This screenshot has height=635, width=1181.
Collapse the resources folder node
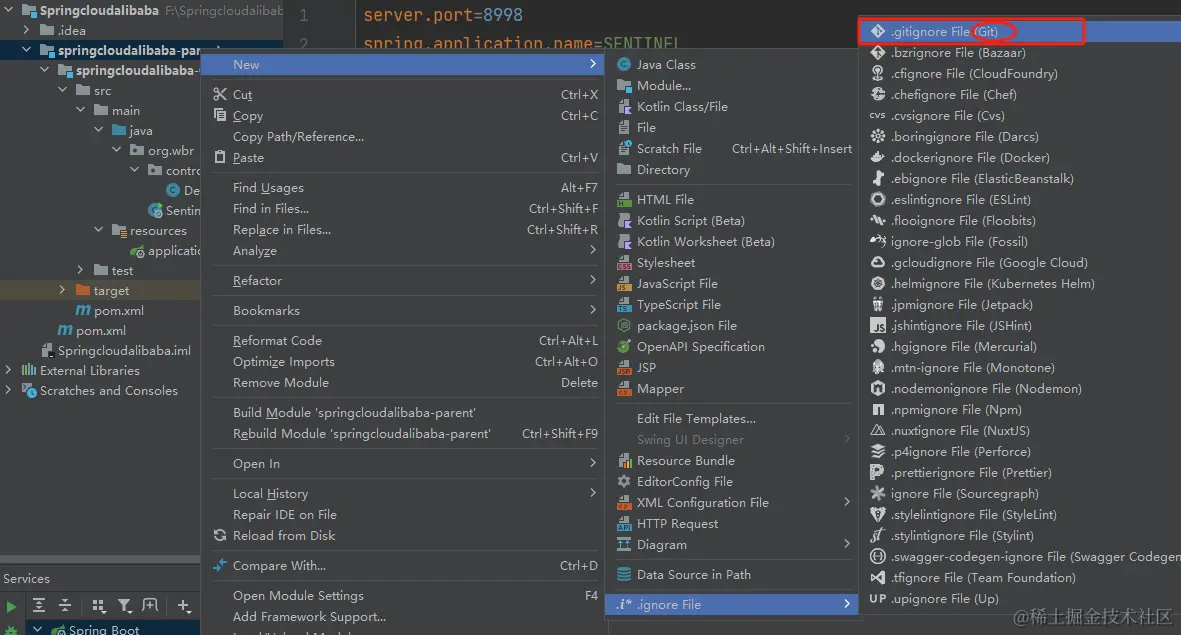coord(99,230)
